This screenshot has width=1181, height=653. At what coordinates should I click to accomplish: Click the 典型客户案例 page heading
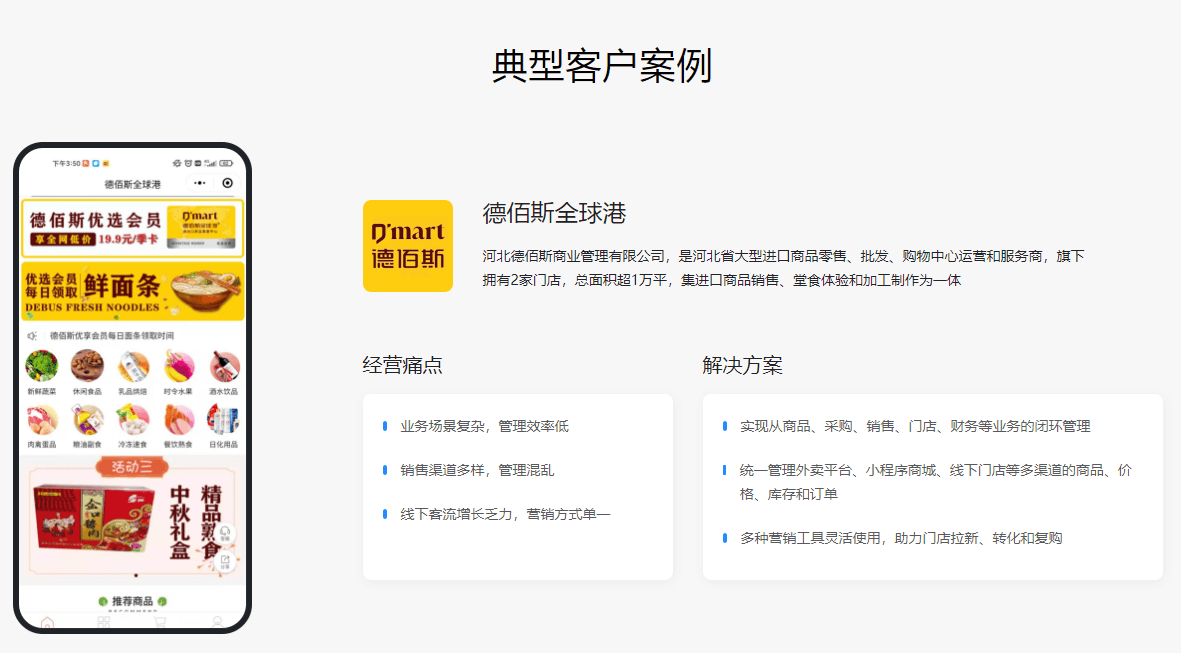click(x=602, y=66)
